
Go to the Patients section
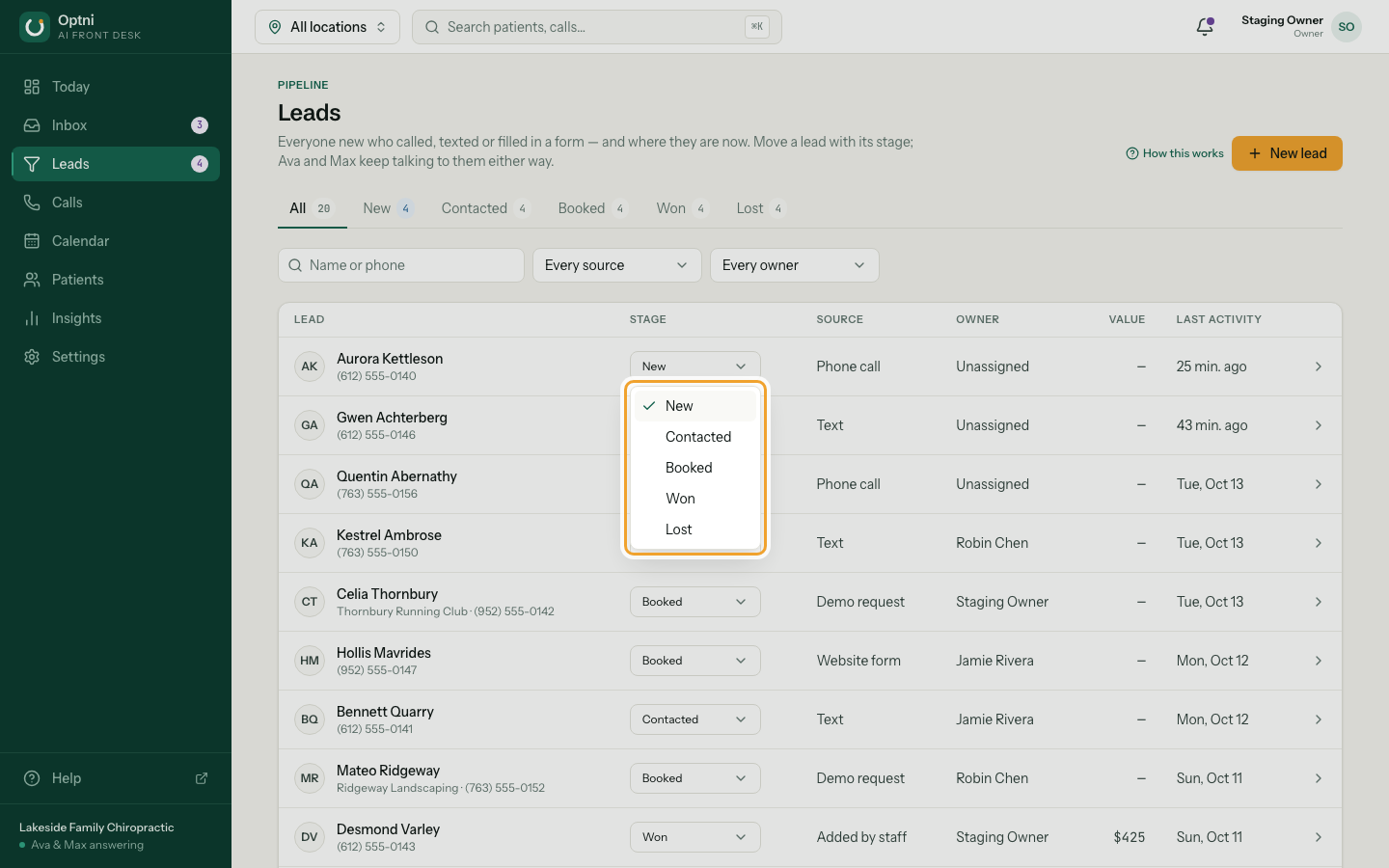[x=116, y=280]
